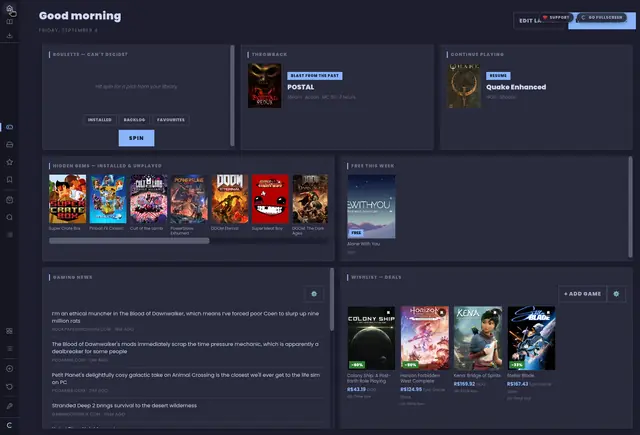This screenshot has height=435, width=640.
Task: Click the circular refresh arrow sidebar icon
Action: (9, 386)
